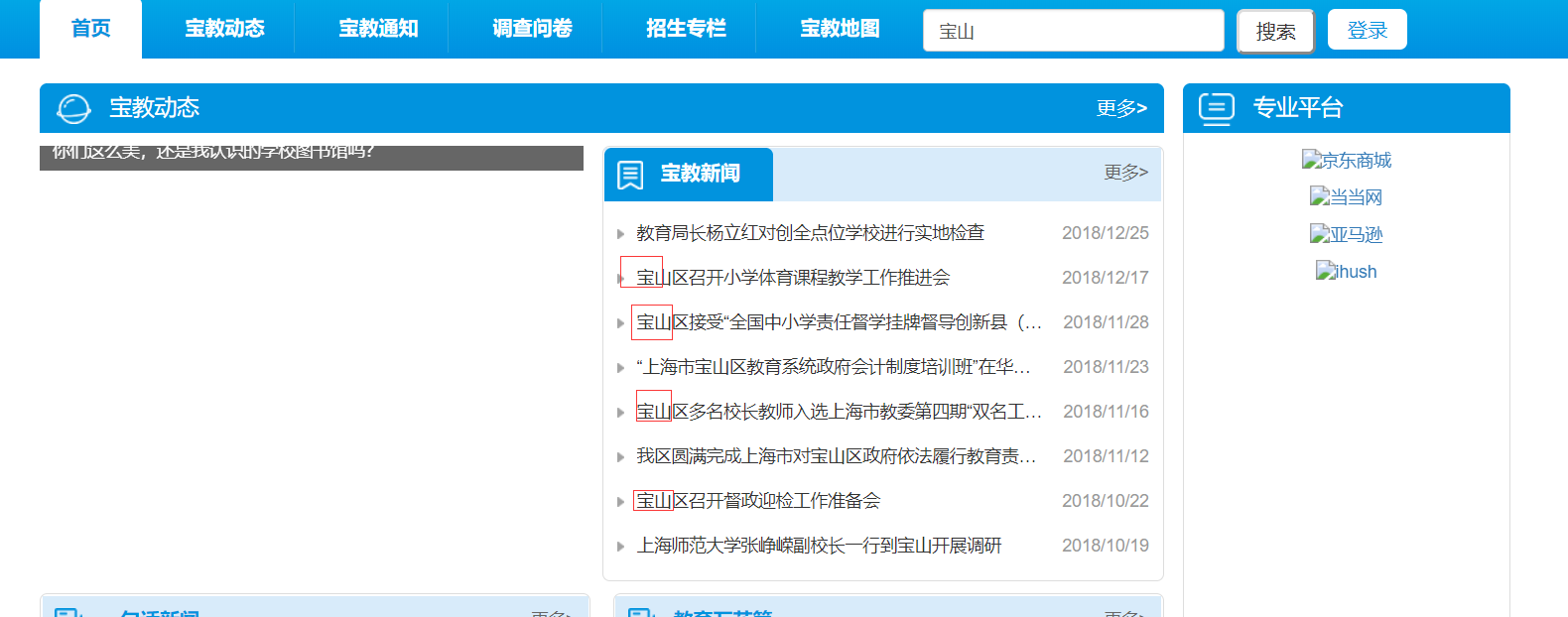
Task: Click the 登录 button
Action: click(1368, 30)
